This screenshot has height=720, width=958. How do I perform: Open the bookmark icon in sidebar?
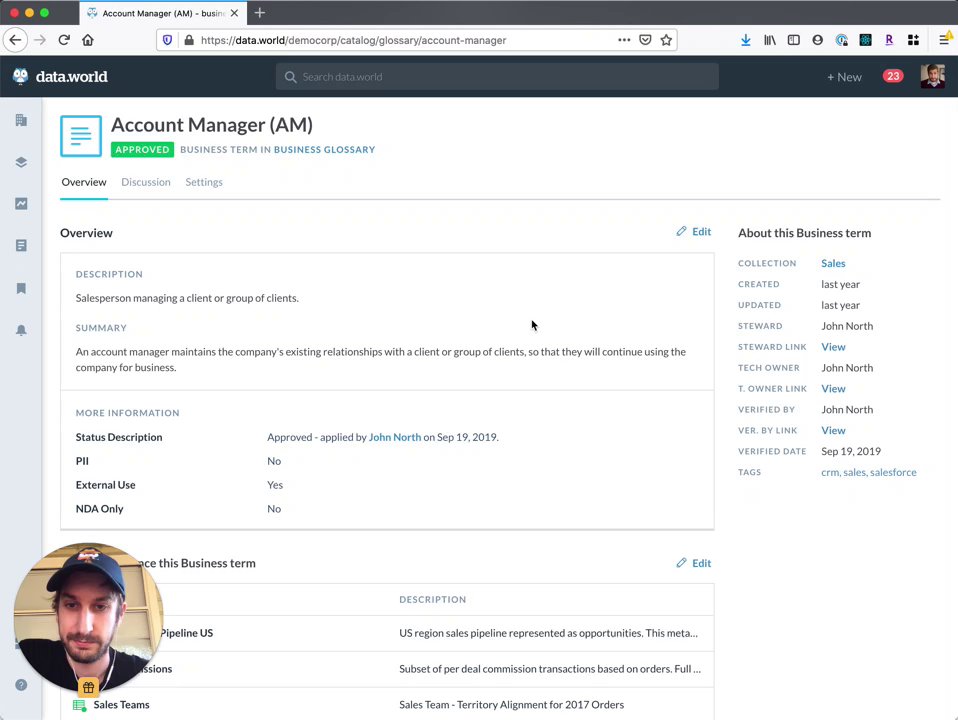(21, 288)
